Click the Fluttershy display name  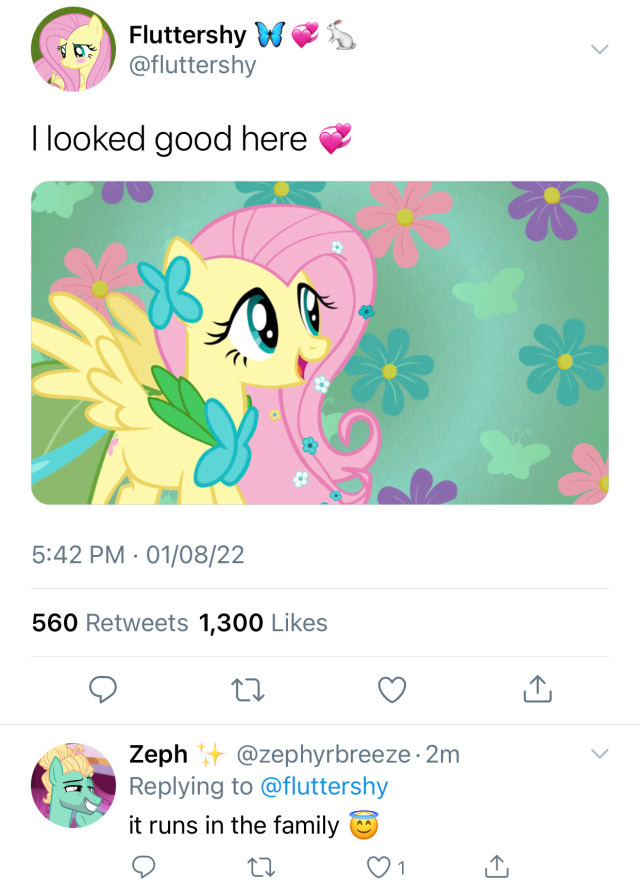point(187,35)
